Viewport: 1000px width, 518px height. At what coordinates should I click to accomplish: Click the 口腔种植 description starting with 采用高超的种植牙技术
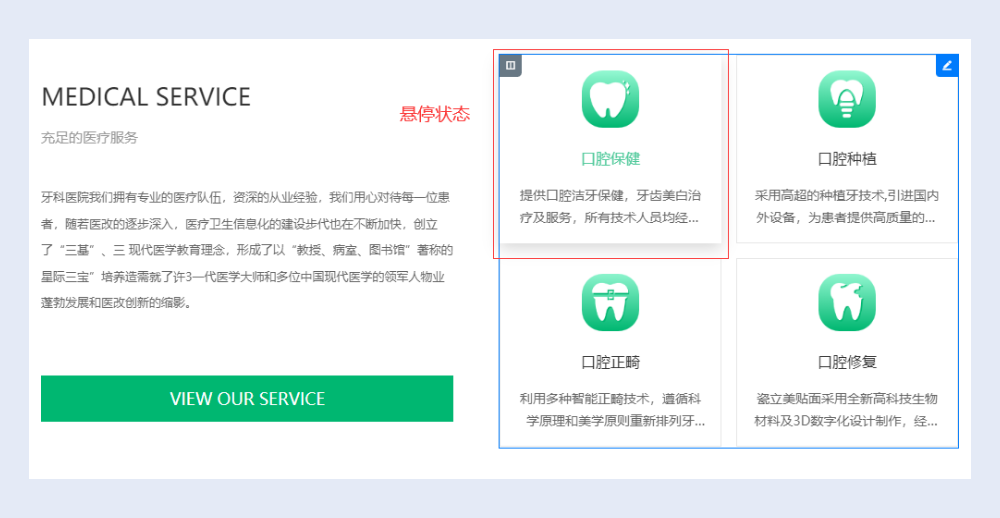847,205
